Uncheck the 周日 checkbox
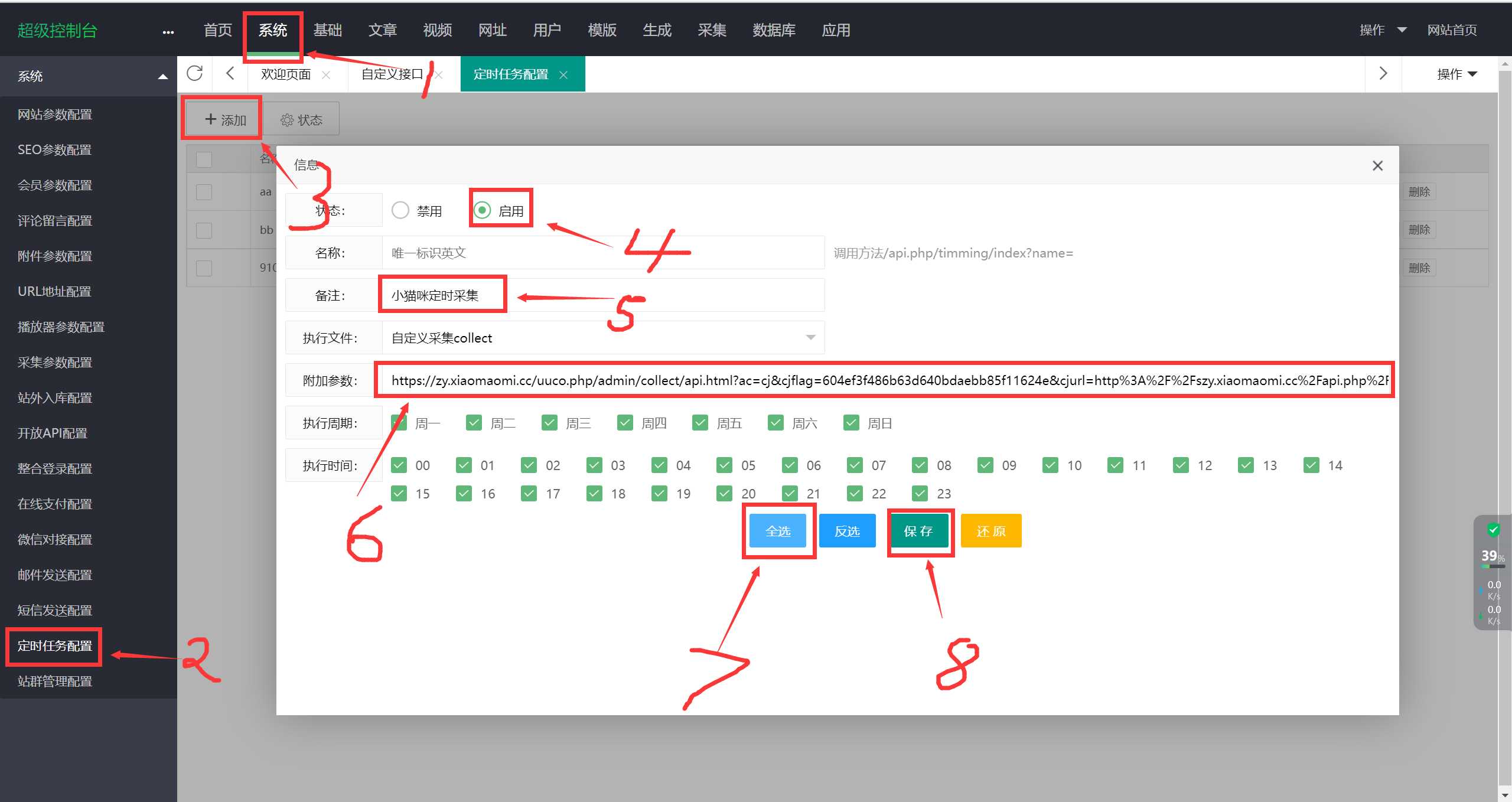 click(x=851, y=423)
